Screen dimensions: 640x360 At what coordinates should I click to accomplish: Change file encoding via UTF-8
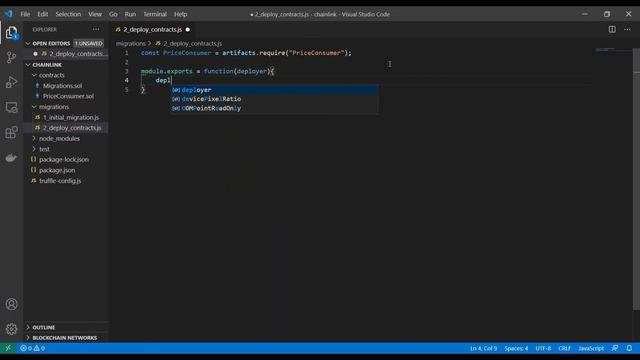[x=543, y=348]
